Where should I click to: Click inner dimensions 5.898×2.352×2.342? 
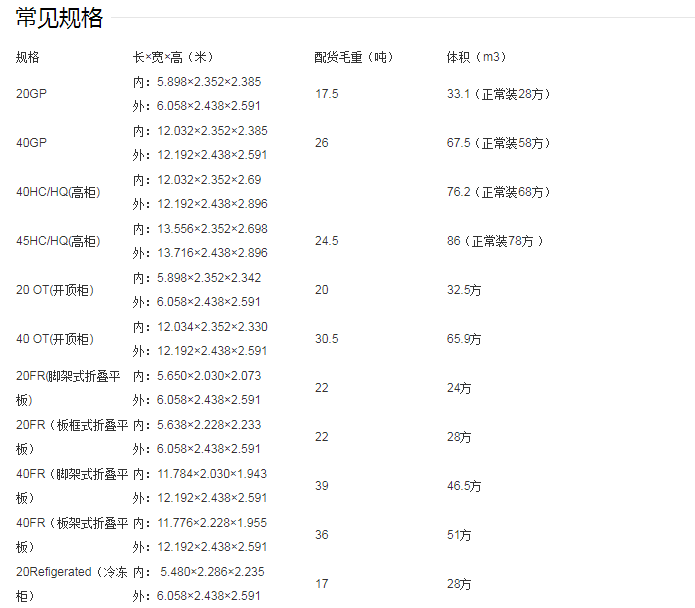point(209,278)
